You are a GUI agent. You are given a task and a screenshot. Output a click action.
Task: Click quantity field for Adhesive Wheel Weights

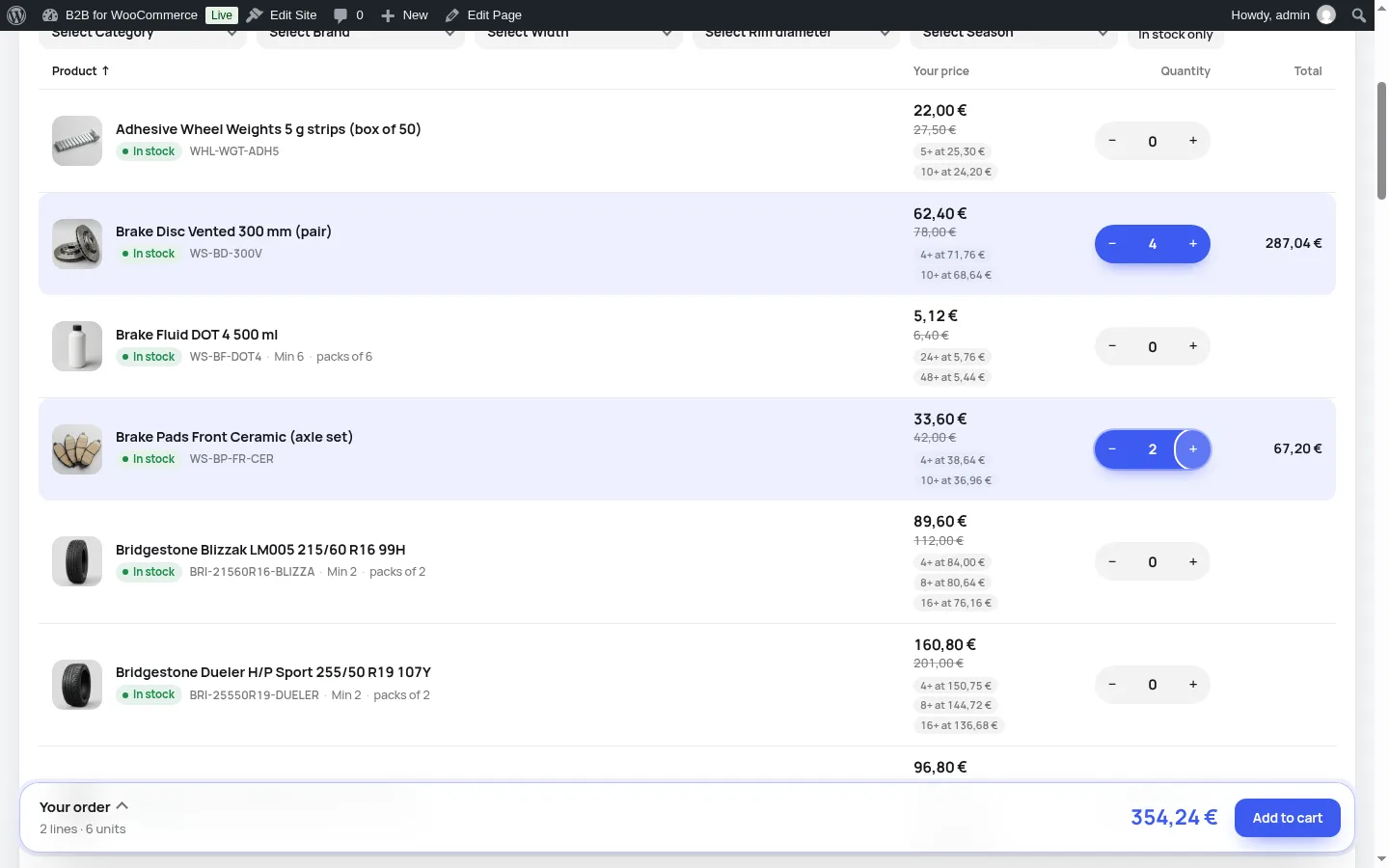coord(1153,141)
